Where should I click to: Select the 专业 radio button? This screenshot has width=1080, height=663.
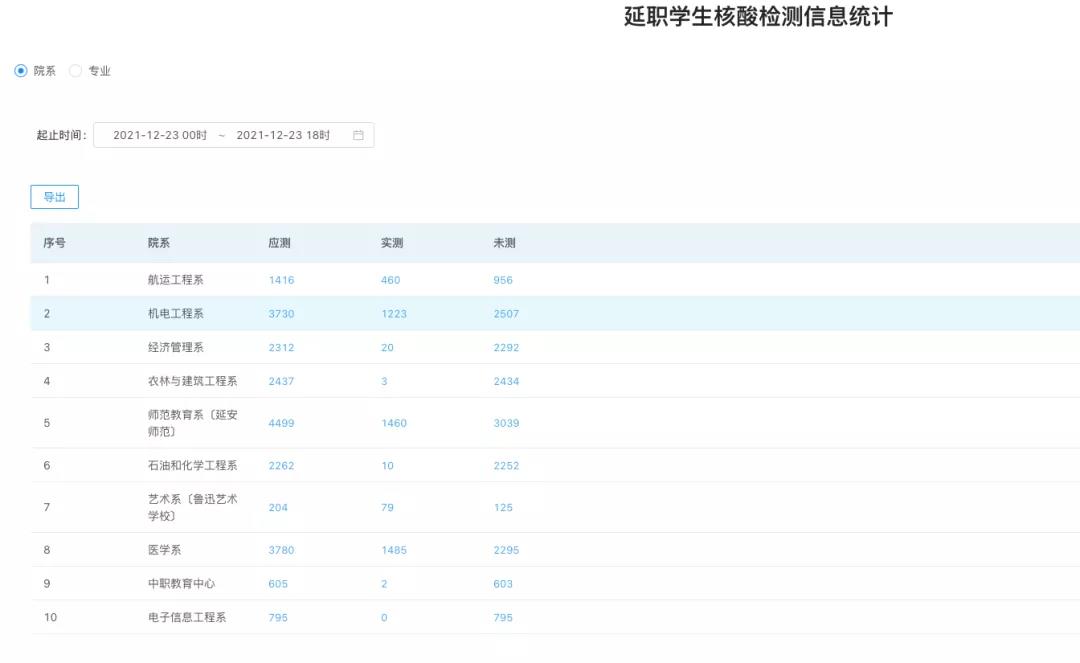[x=75, y=70]
